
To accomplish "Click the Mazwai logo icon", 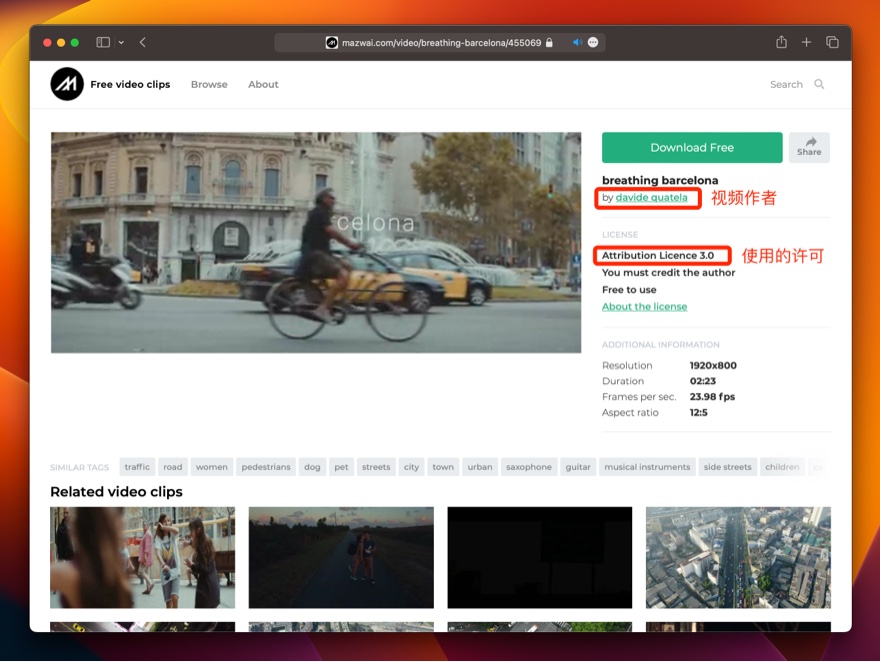I will point(67,84).
